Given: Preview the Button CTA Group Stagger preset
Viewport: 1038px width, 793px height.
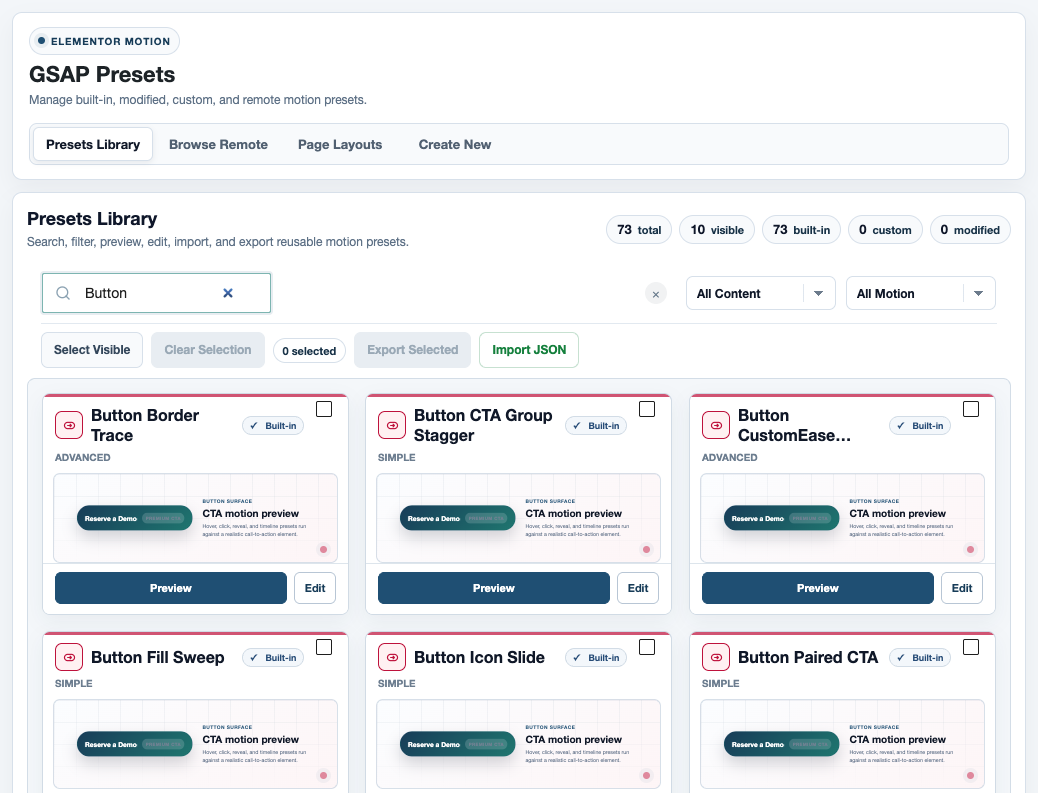Looking at the screenshot, I should [x=494, y=588].
